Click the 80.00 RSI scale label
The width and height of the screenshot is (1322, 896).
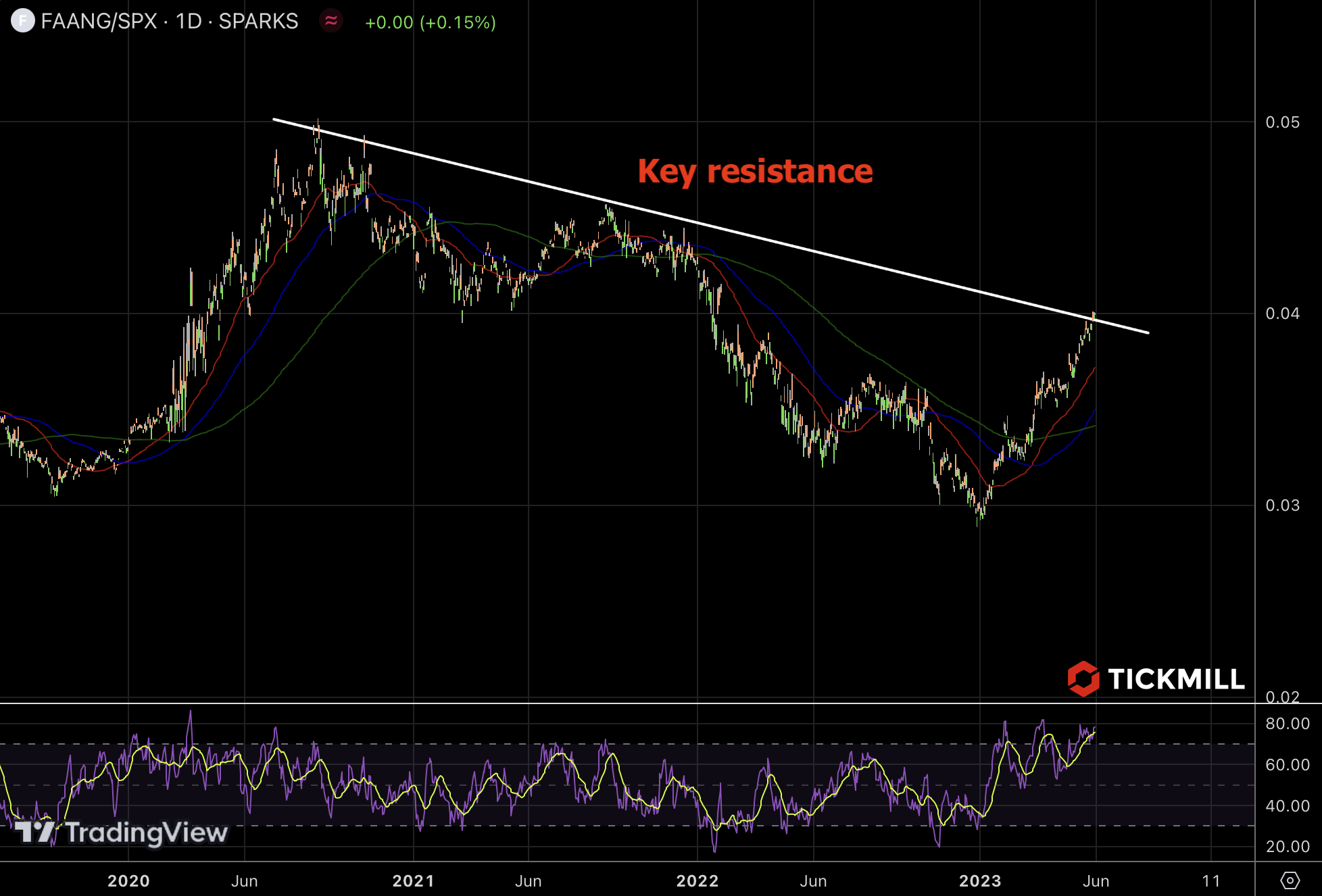[x=1287, y=724]
